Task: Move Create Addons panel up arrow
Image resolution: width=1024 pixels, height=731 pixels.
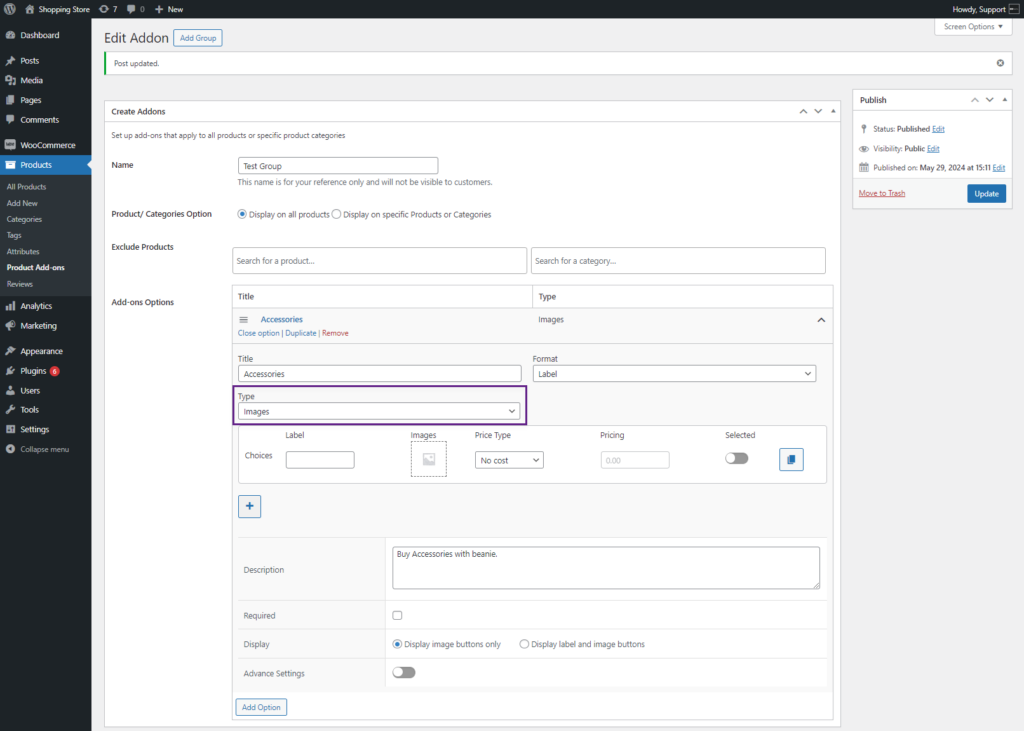Action: [x=803, y=112]
